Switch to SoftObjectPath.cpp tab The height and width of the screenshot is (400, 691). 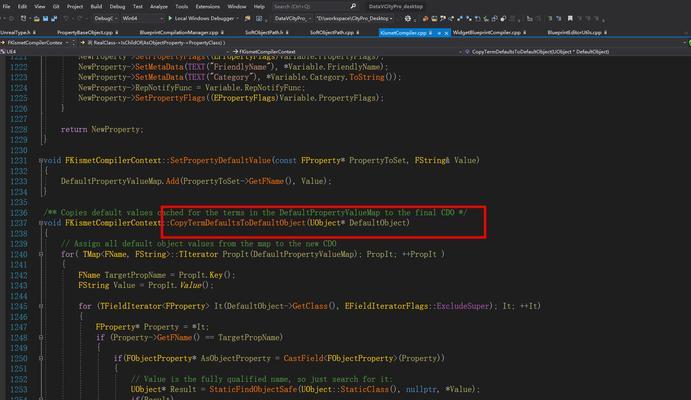pyautogui.click(x=334, y=33)
